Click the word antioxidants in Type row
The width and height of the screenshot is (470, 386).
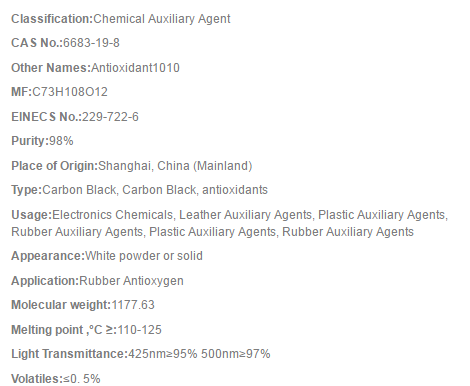(x=235, y=190)
